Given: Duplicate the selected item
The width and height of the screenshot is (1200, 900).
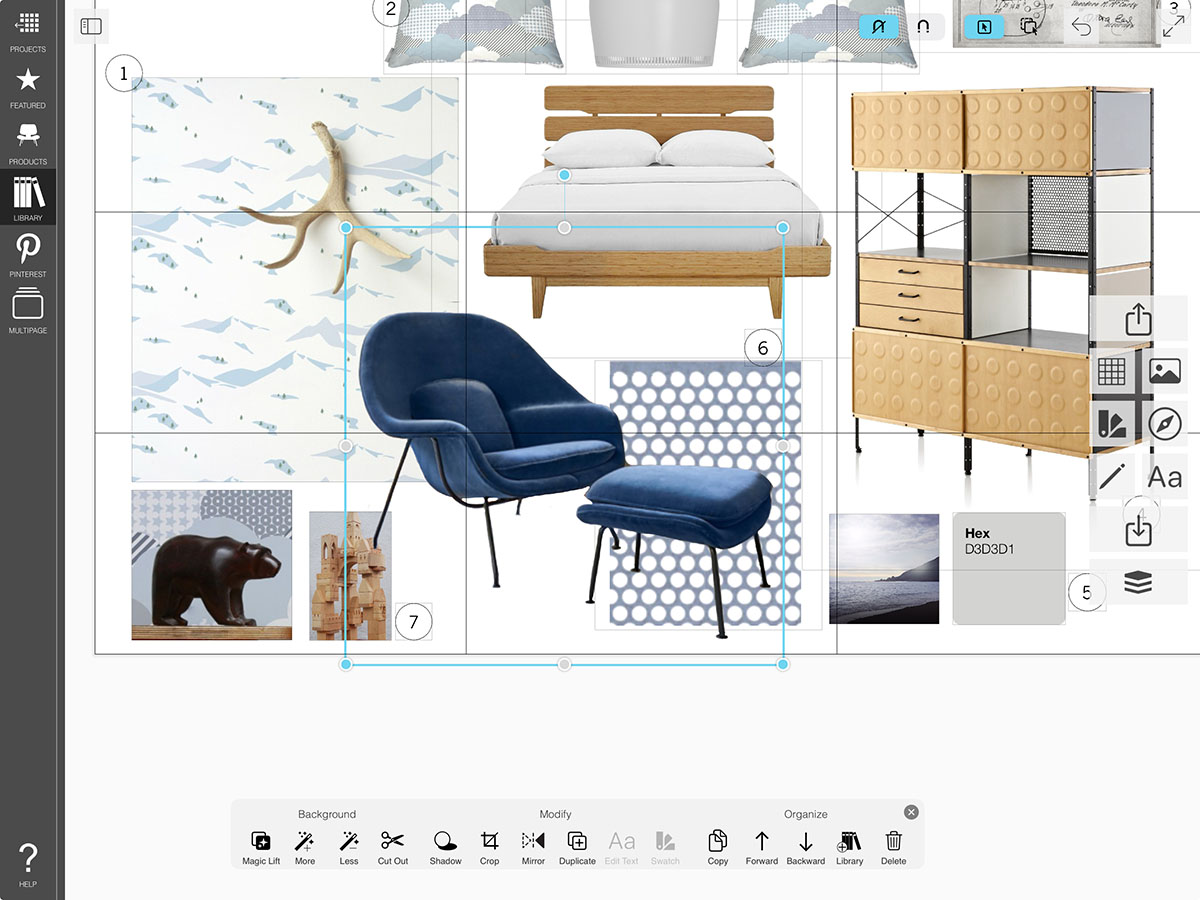Looking at the screenshot, I should pyautogui.click(x=577, y=847).
